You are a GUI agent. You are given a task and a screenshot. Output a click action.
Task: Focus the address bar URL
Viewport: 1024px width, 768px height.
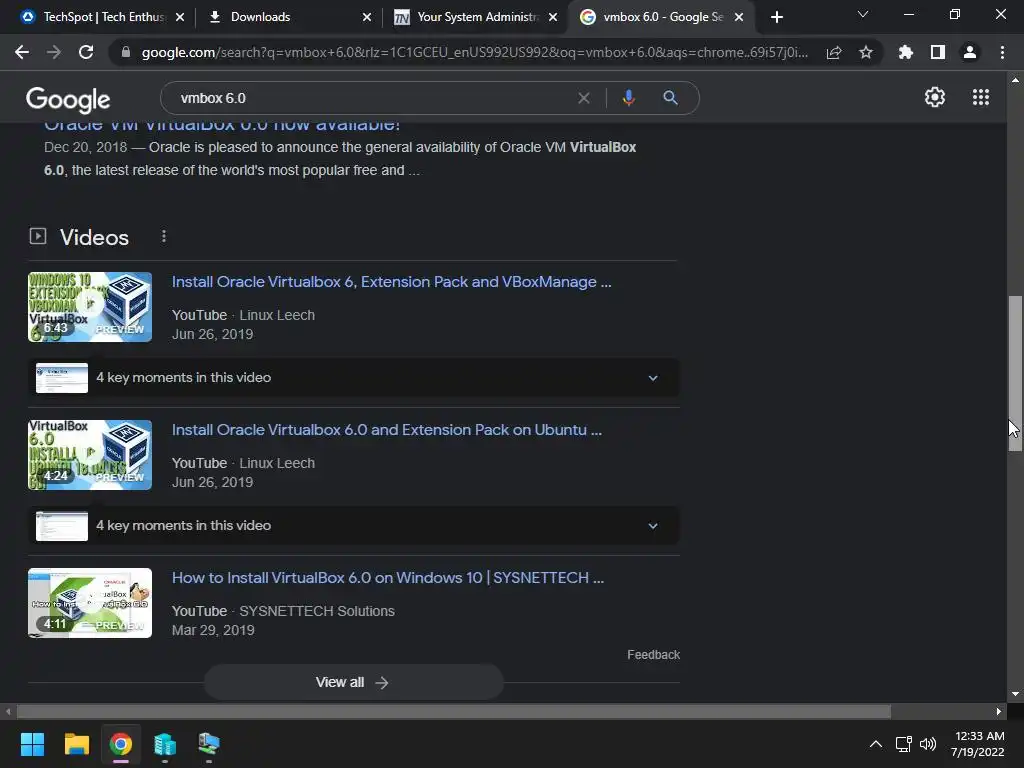(474, 52)
